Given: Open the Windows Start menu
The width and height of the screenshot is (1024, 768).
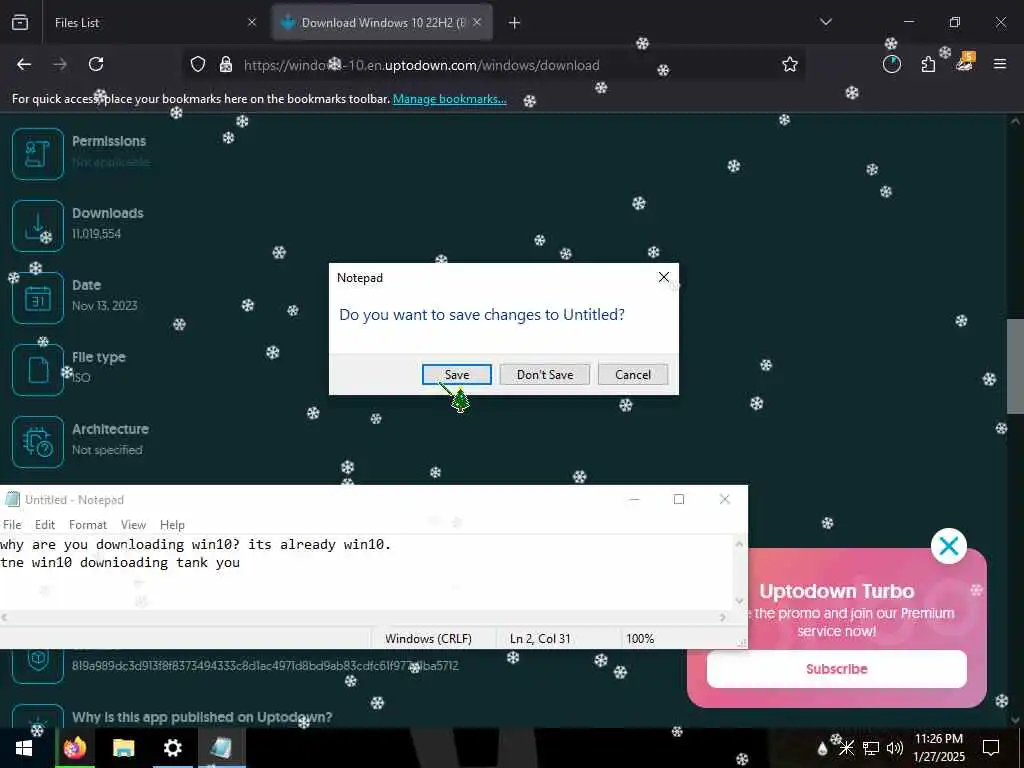Looking at the screenshot, I should (x=24, y=748).
